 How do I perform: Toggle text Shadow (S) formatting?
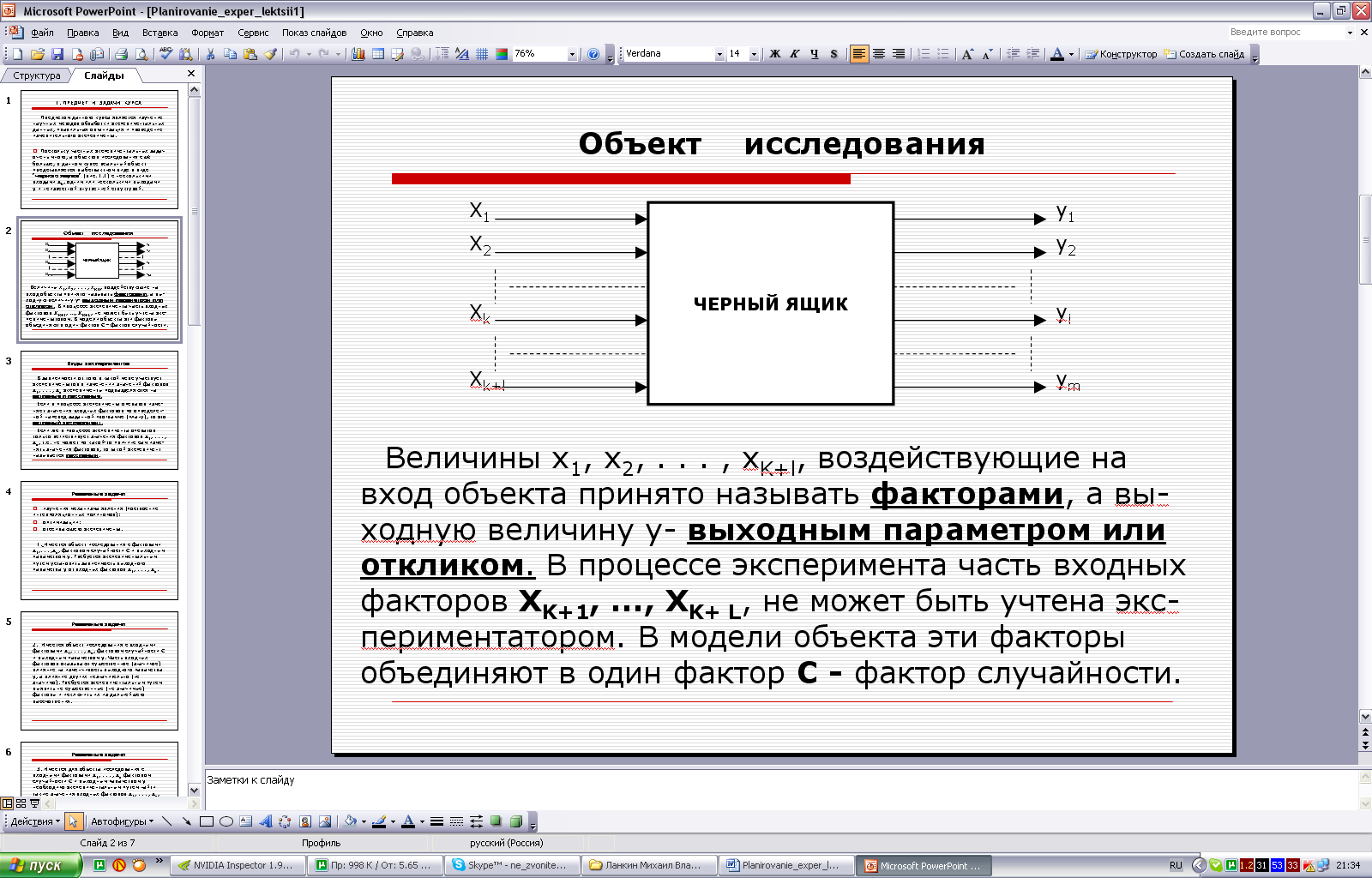834,54
